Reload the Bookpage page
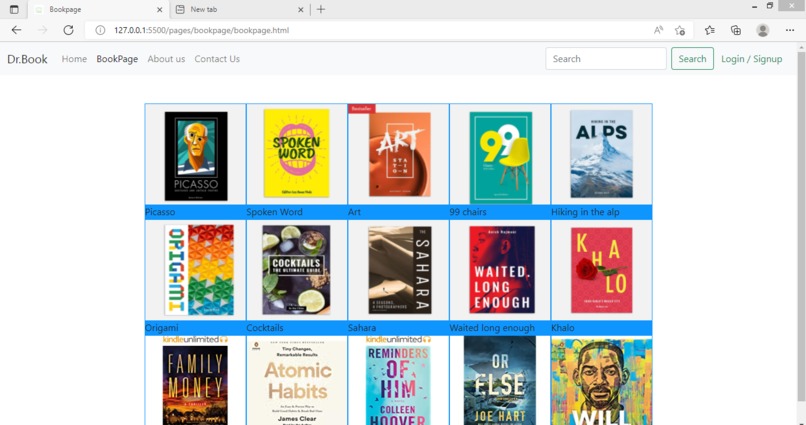The image size is (806, 425). tap(68, 30)
